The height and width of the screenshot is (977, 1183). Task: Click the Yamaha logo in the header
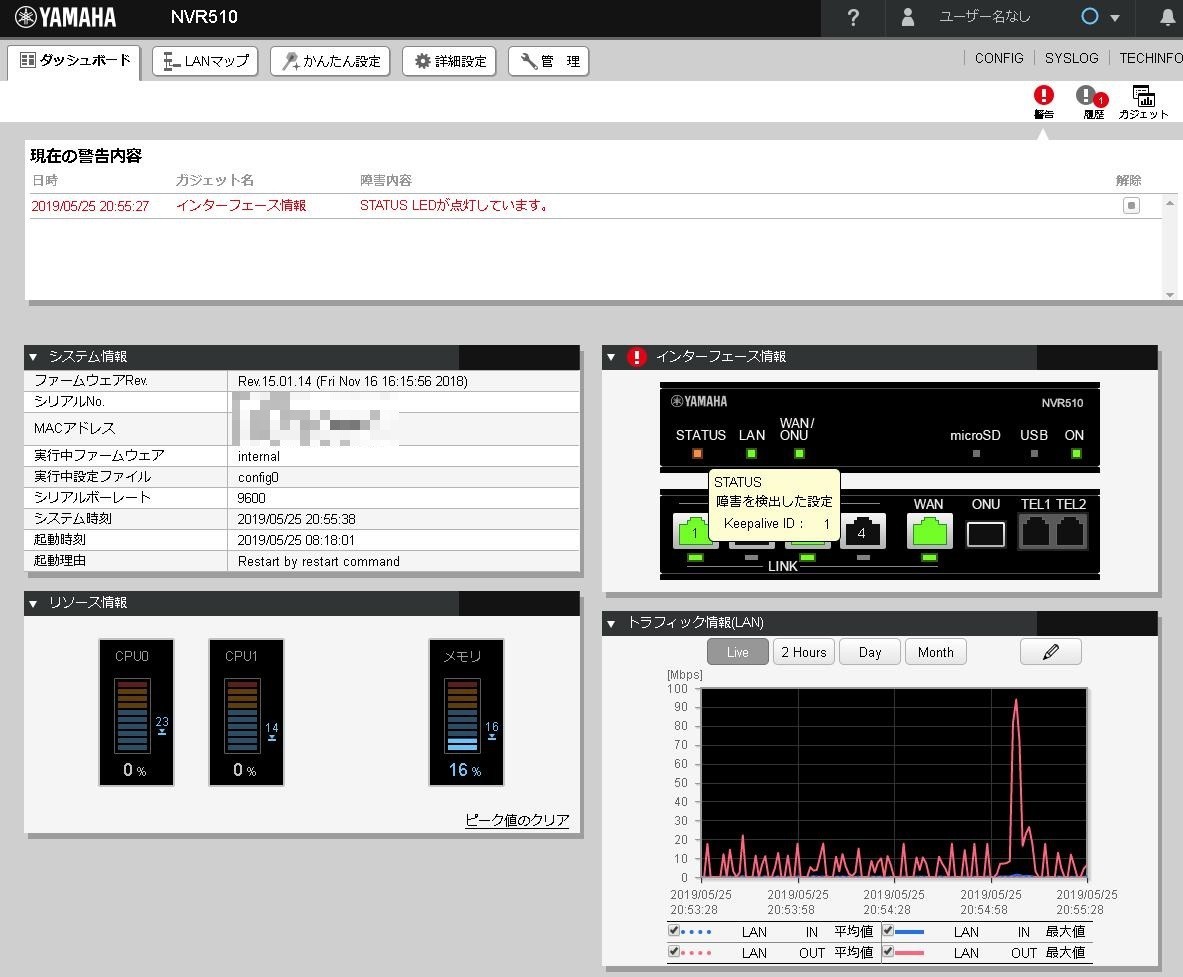tap(66, 17)
